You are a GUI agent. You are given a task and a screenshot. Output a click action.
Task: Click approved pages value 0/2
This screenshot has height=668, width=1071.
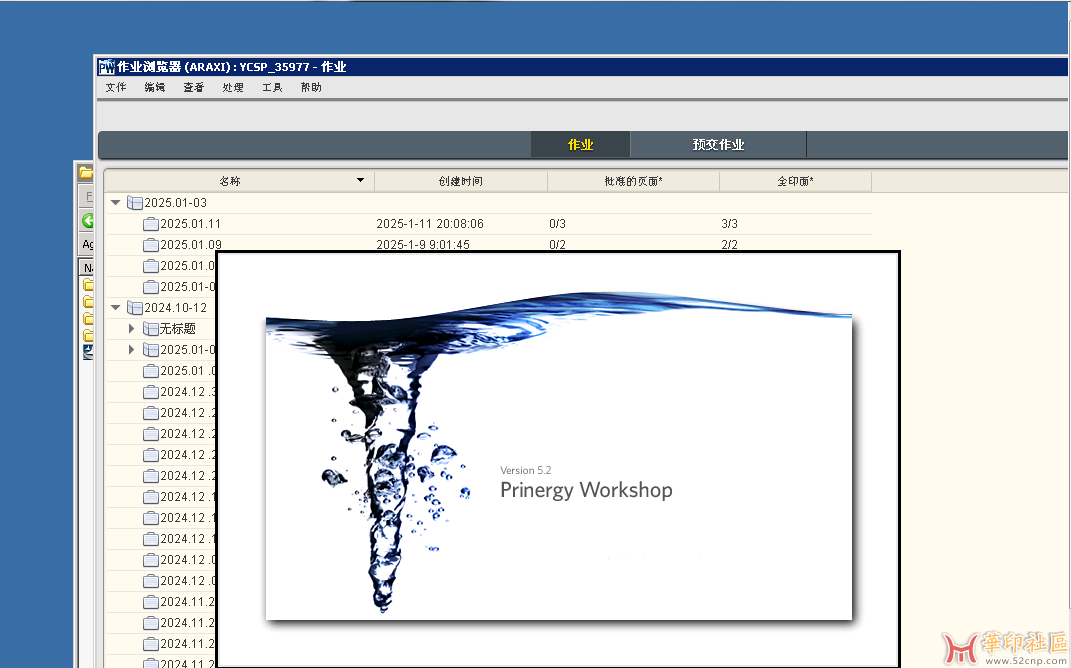point(557,245)
